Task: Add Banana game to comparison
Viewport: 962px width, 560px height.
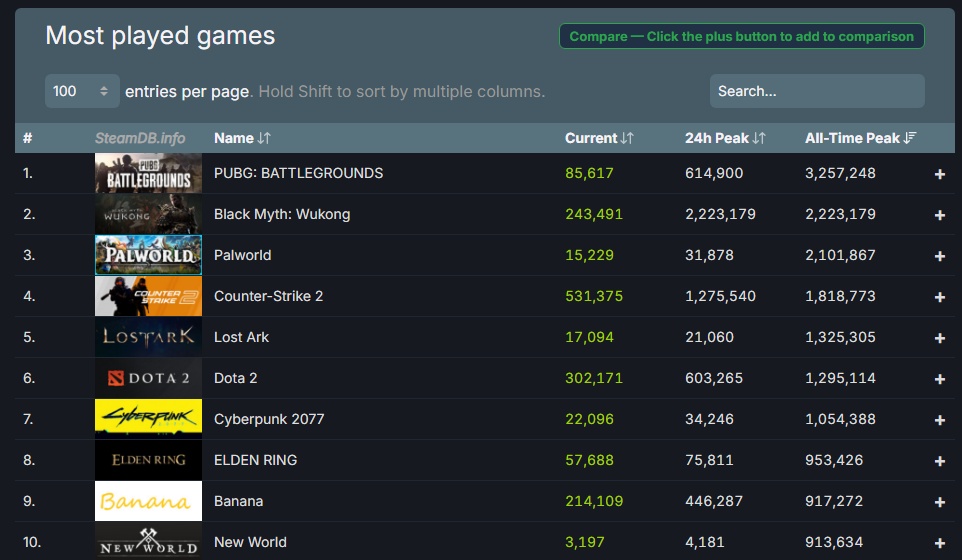Action: point(939,502)
